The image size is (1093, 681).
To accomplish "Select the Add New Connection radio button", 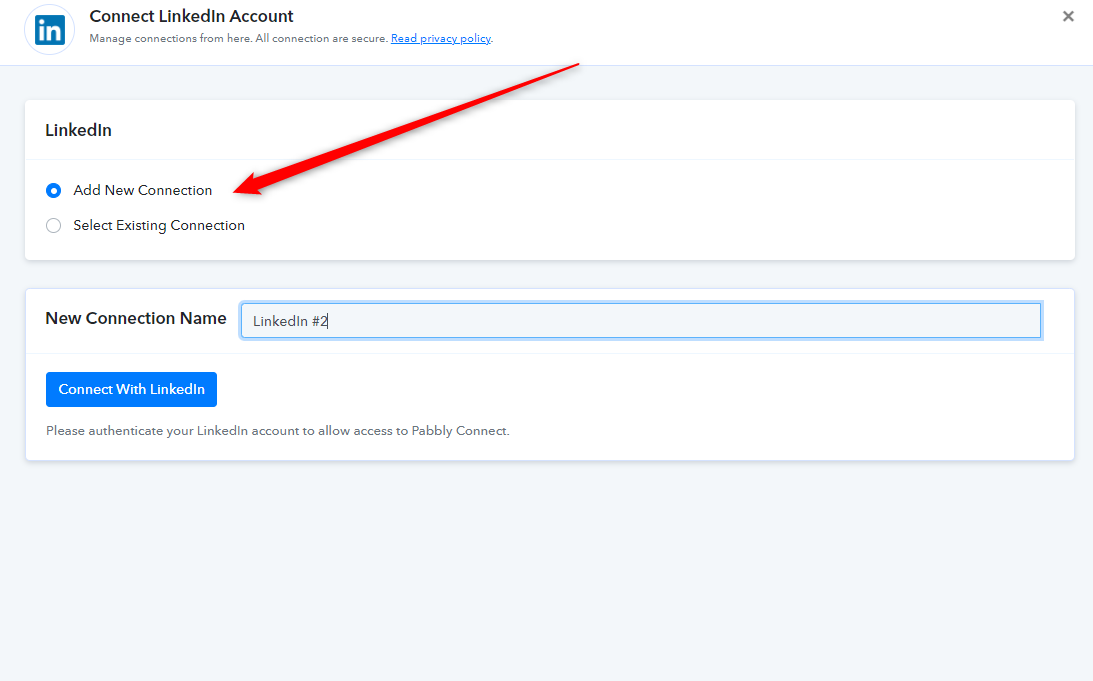I will (54, 190).
